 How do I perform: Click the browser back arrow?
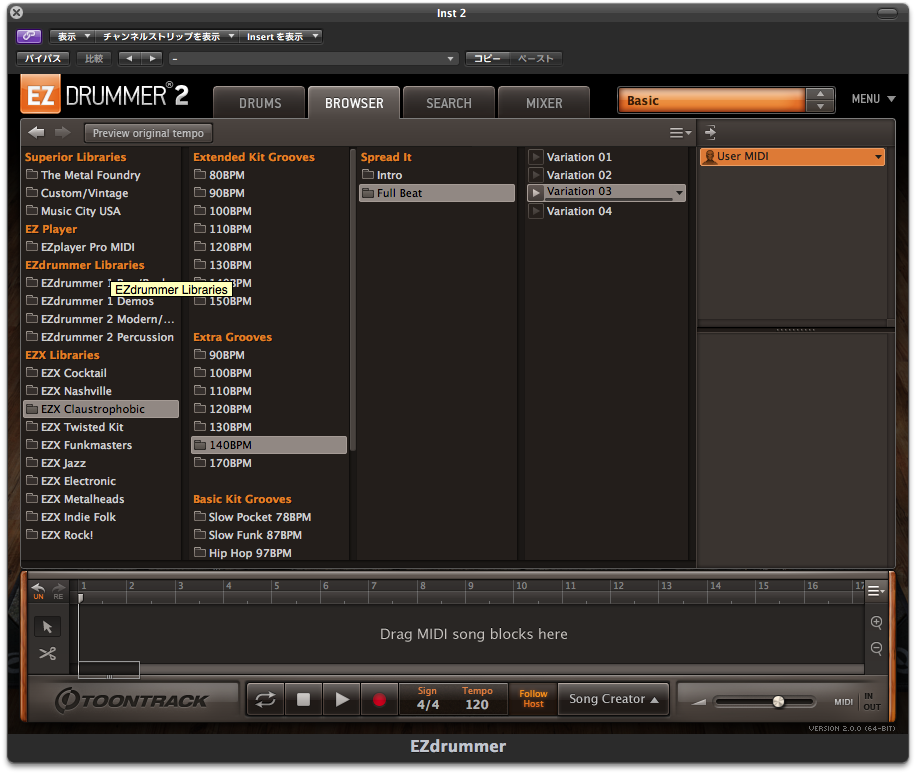(x=36, y=133)
